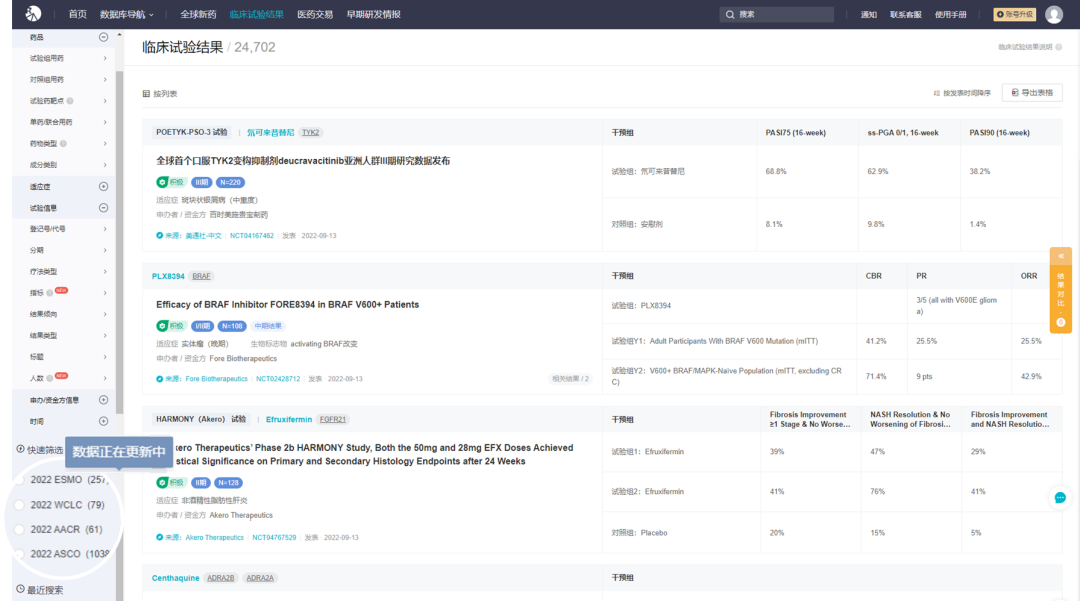Click the info icon next to 试验药靶点
This screenshot has width=1080, height=601.
pyautogui.click(x=70, y=101)
